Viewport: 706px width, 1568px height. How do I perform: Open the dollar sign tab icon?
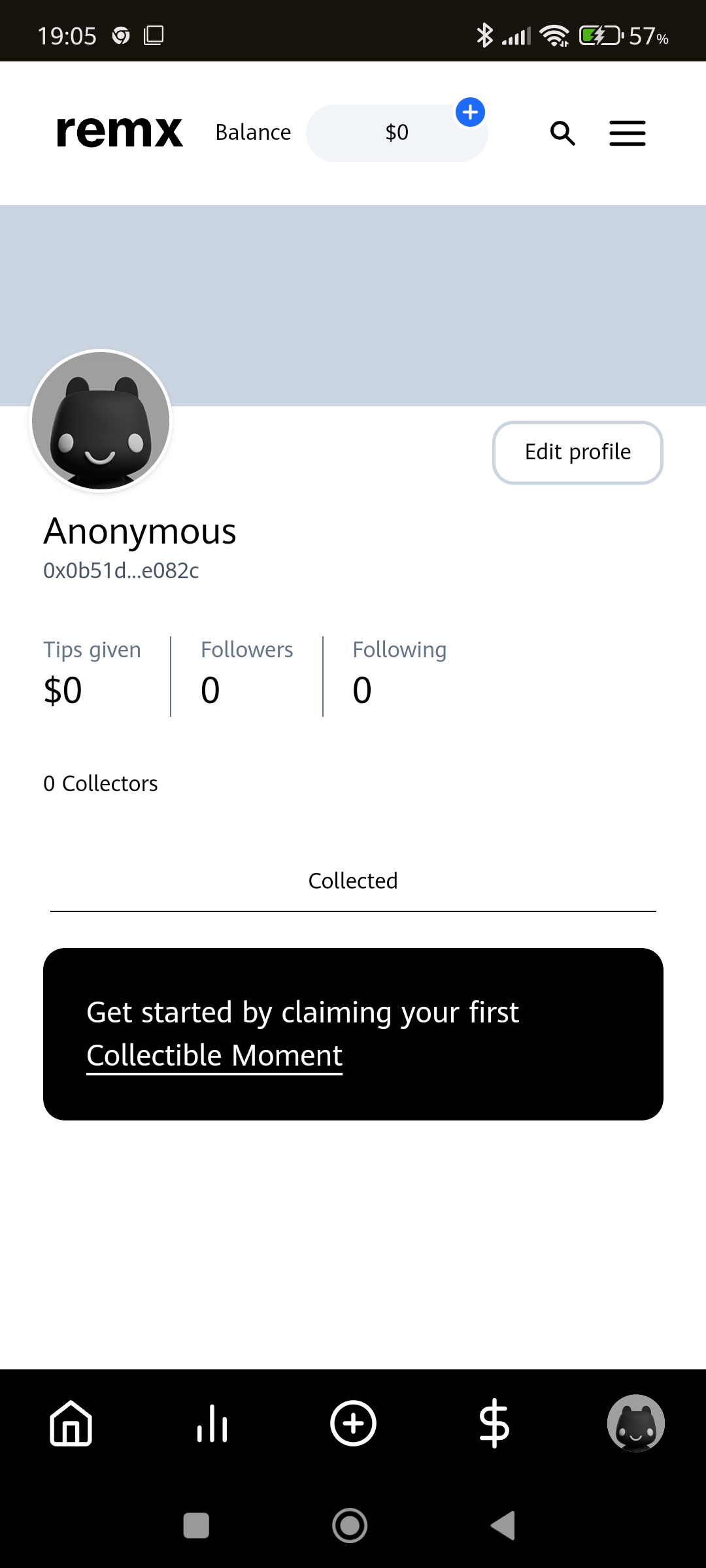(x=494, y=1424)
